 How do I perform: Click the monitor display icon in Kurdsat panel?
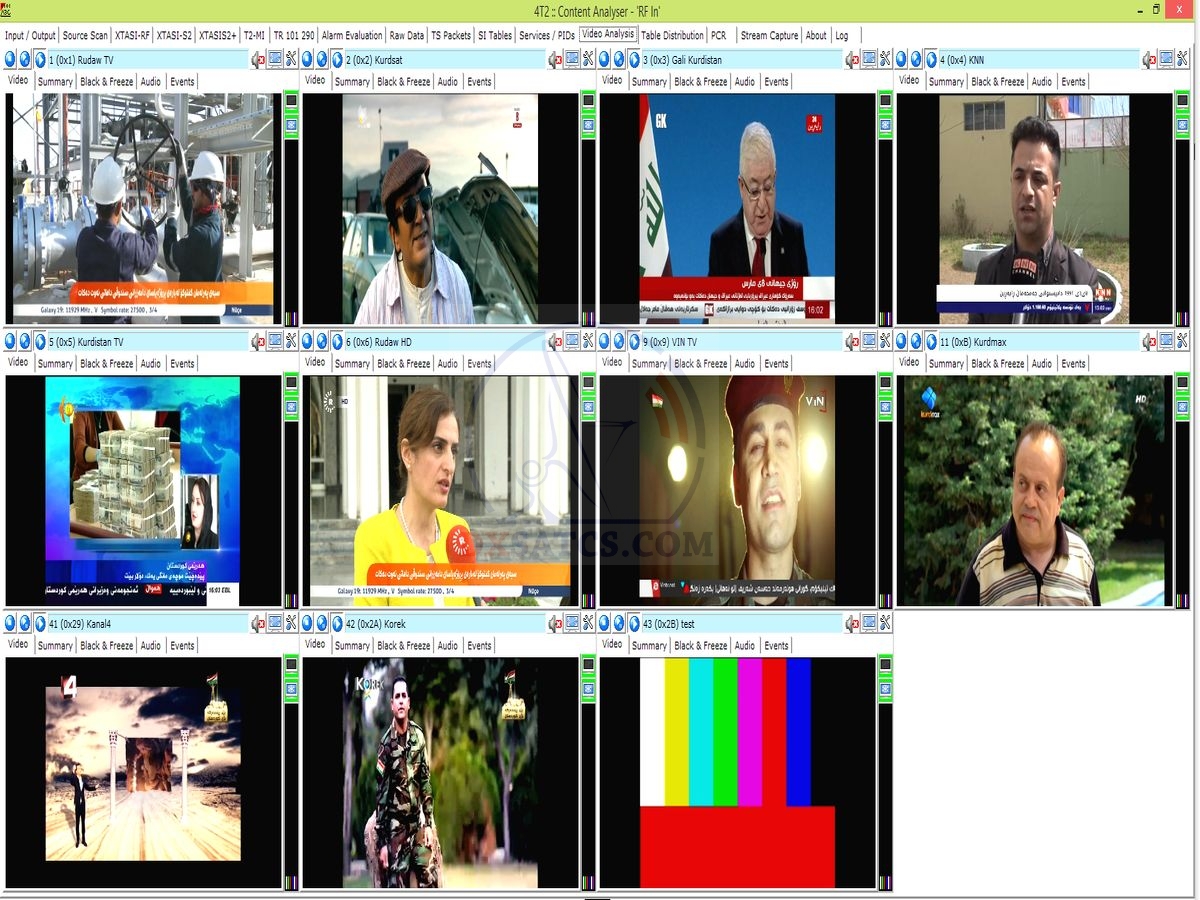(572, 60)
